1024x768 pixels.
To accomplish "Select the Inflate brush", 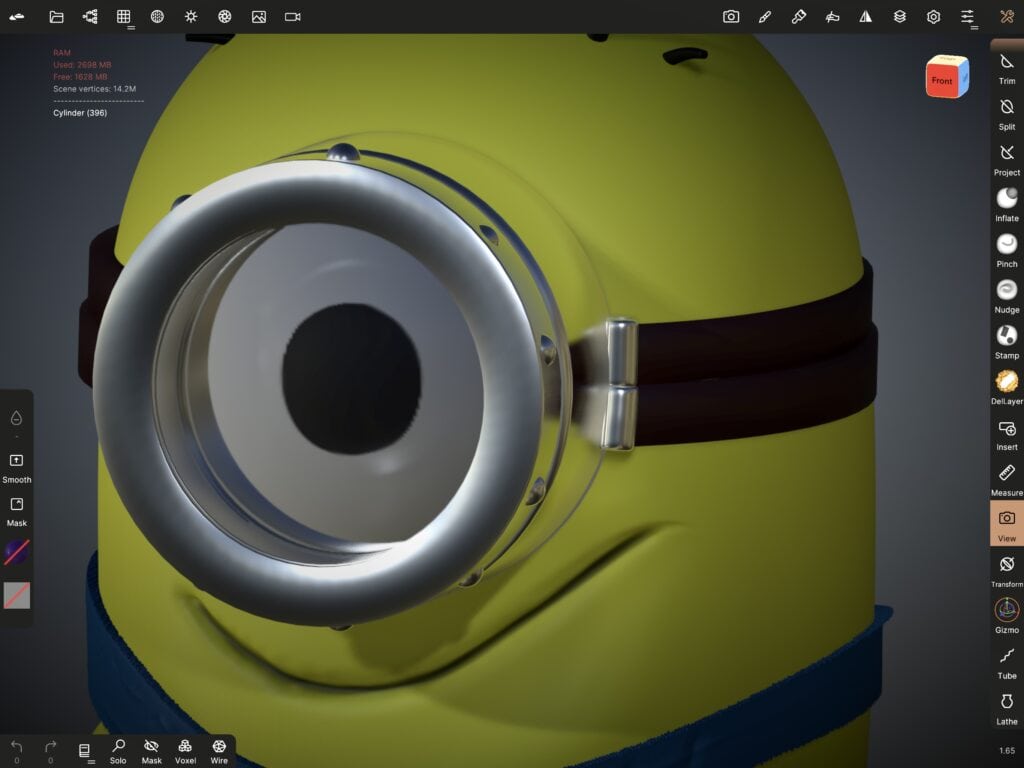I will click(1007, 204).
